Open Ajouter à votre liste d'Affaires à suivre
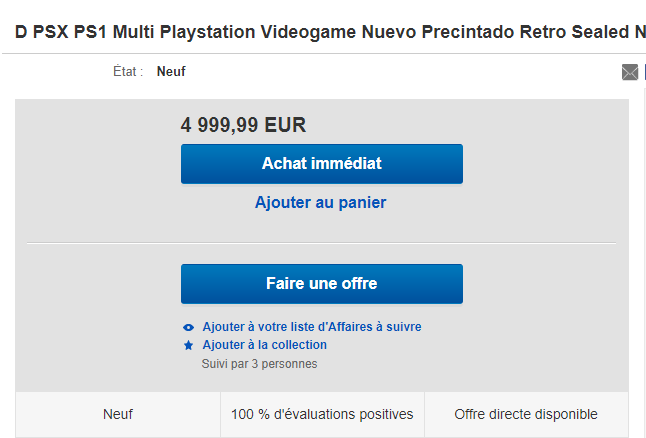The image size is (646, 438). click(312, 327)
